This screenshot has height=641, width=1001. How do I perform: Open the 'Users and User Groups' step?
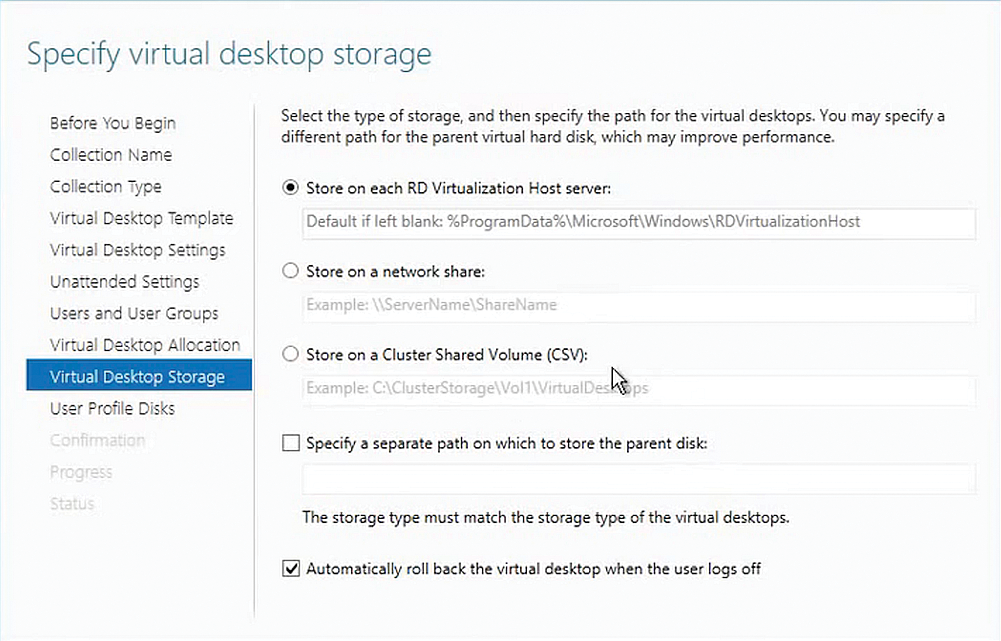click(x=131, y=313)
